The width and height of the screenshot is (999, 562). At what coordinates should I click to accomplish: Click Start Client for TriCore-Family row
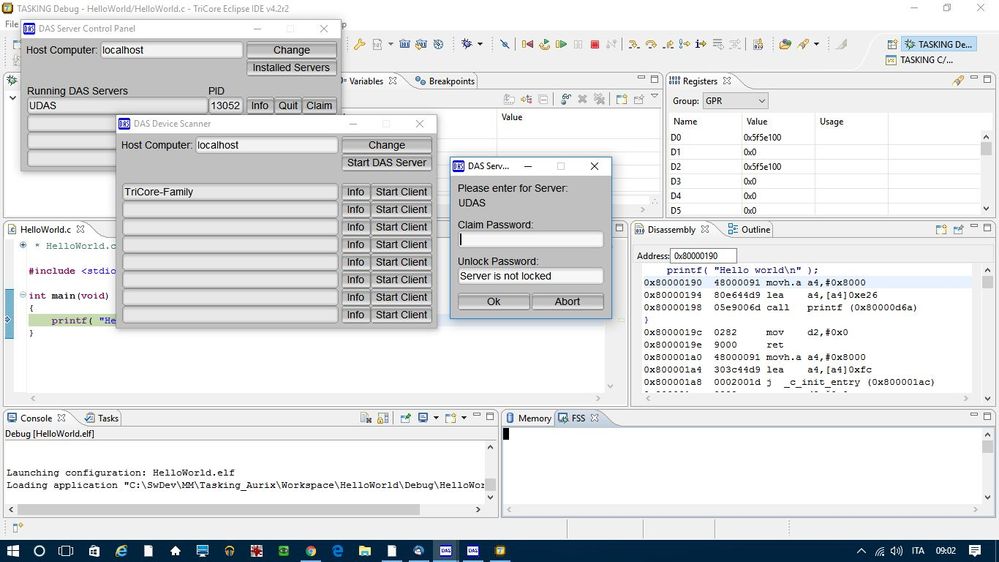401,192
